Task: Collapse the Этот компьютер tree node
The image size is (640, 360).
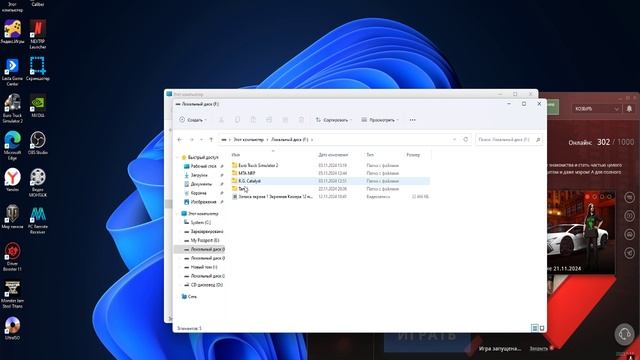Action: click(x=178, y=214)
